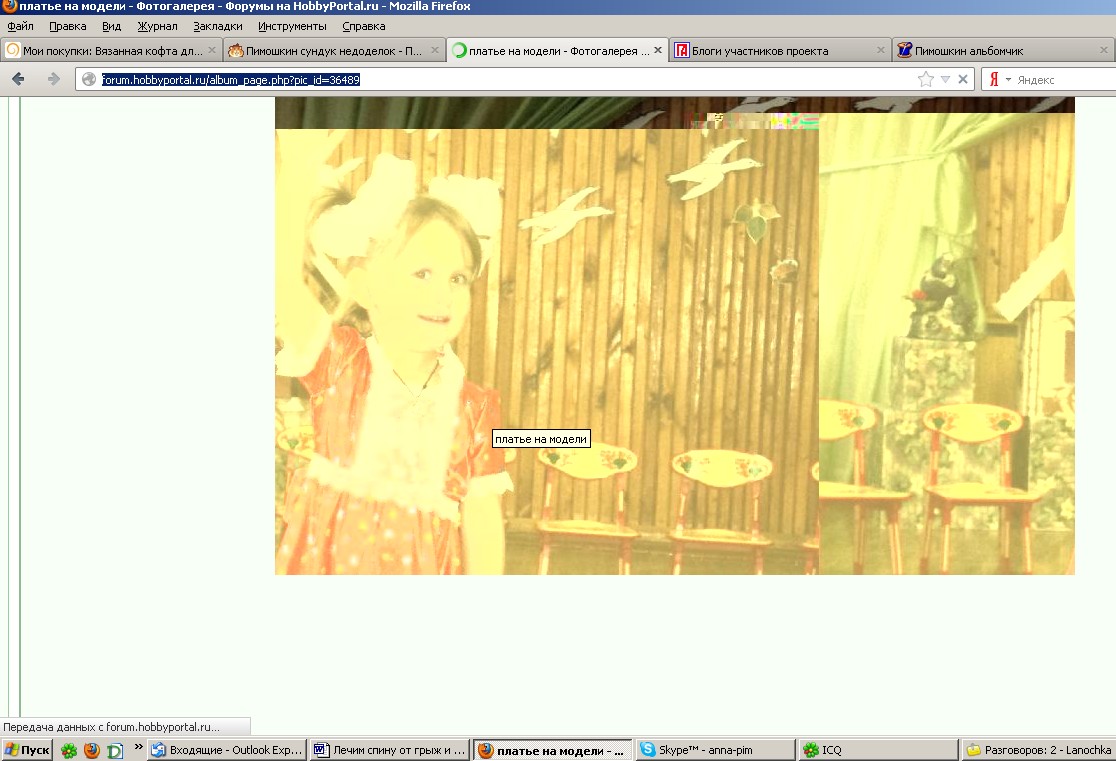Click the Yandex search engine icon
The height and width of the screenshot is (761, 1116).
(994, 79)
